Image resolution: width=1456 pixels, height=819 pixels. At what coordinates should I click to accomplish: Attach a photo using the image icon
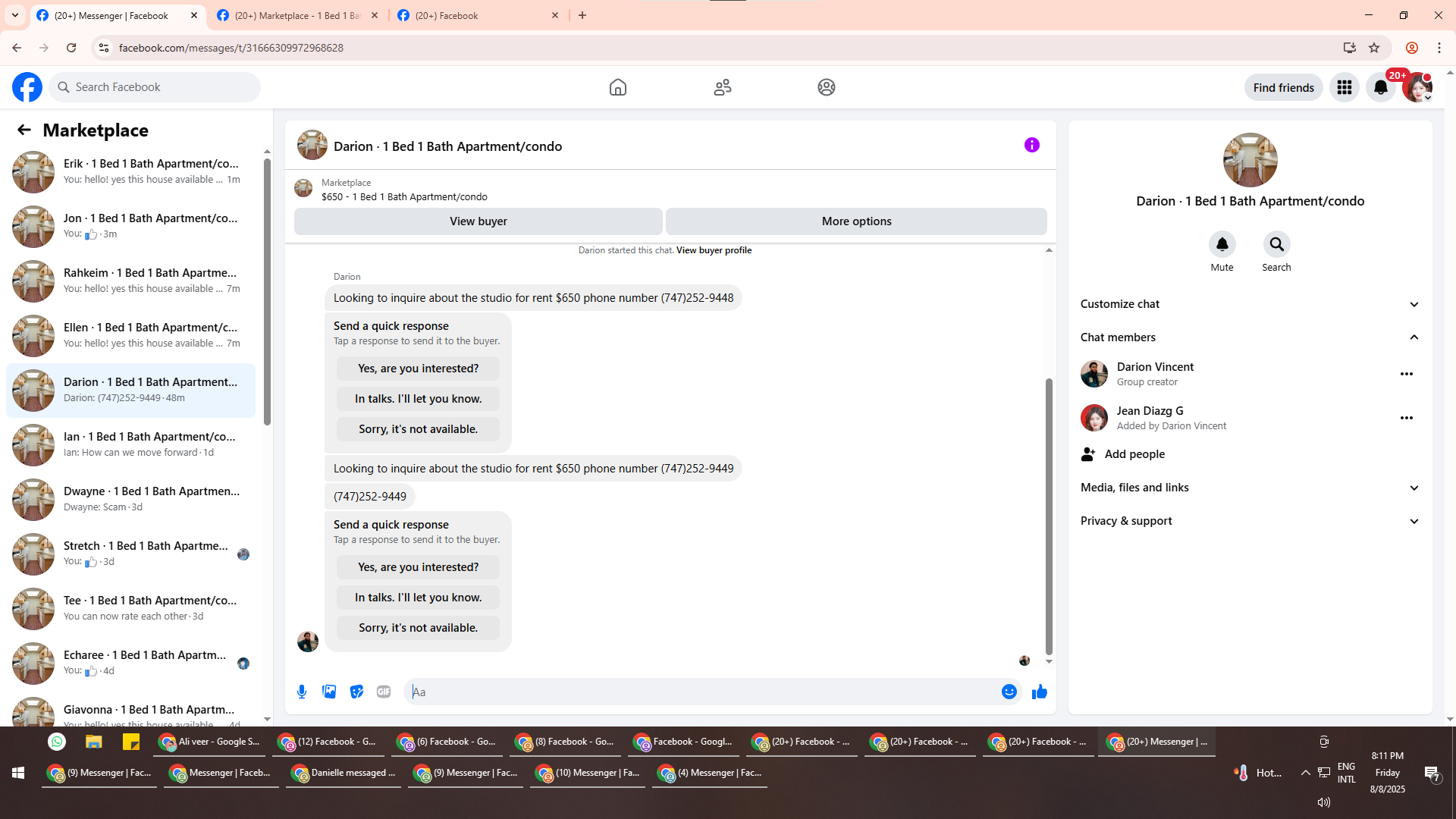tap(329, 692)
